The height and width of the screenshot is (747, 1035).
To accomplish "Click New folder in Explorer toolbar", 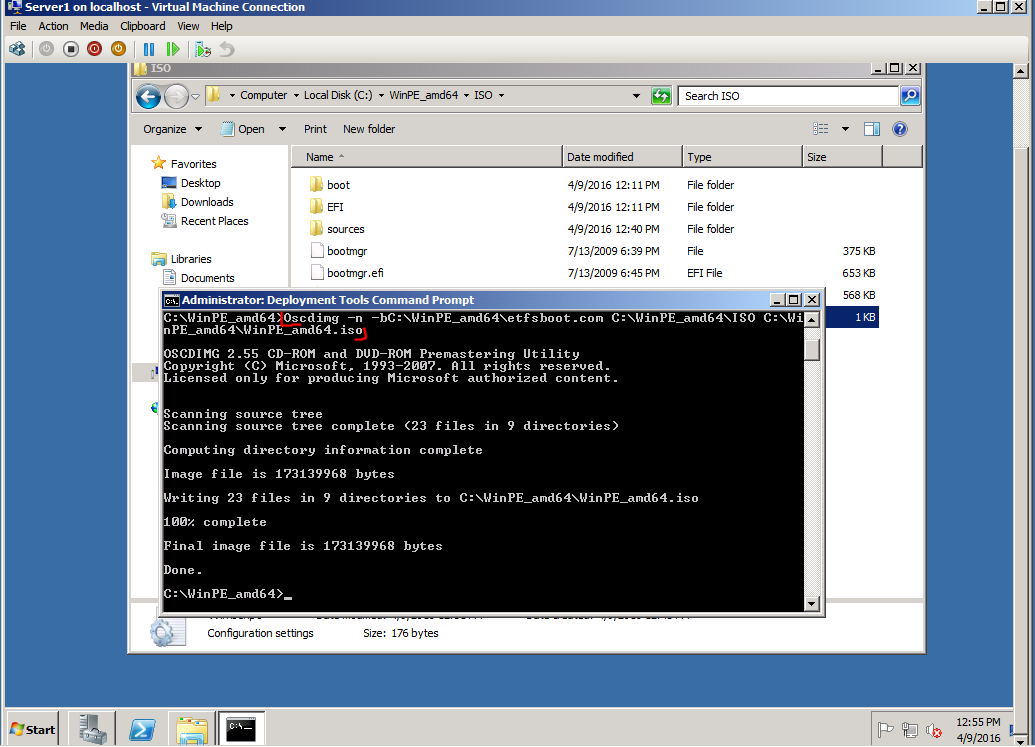I will pos(369,129).
